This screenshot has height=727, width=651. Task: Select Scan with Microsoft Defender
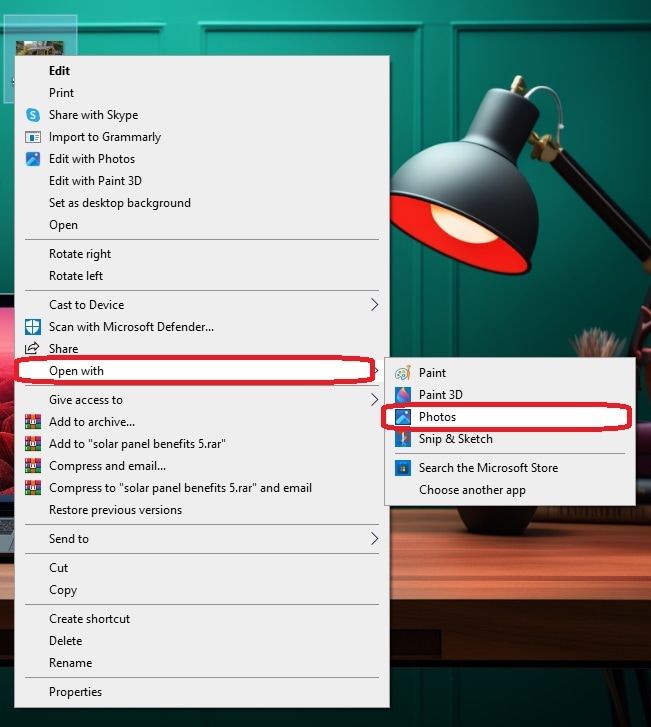tap(202, 327)
